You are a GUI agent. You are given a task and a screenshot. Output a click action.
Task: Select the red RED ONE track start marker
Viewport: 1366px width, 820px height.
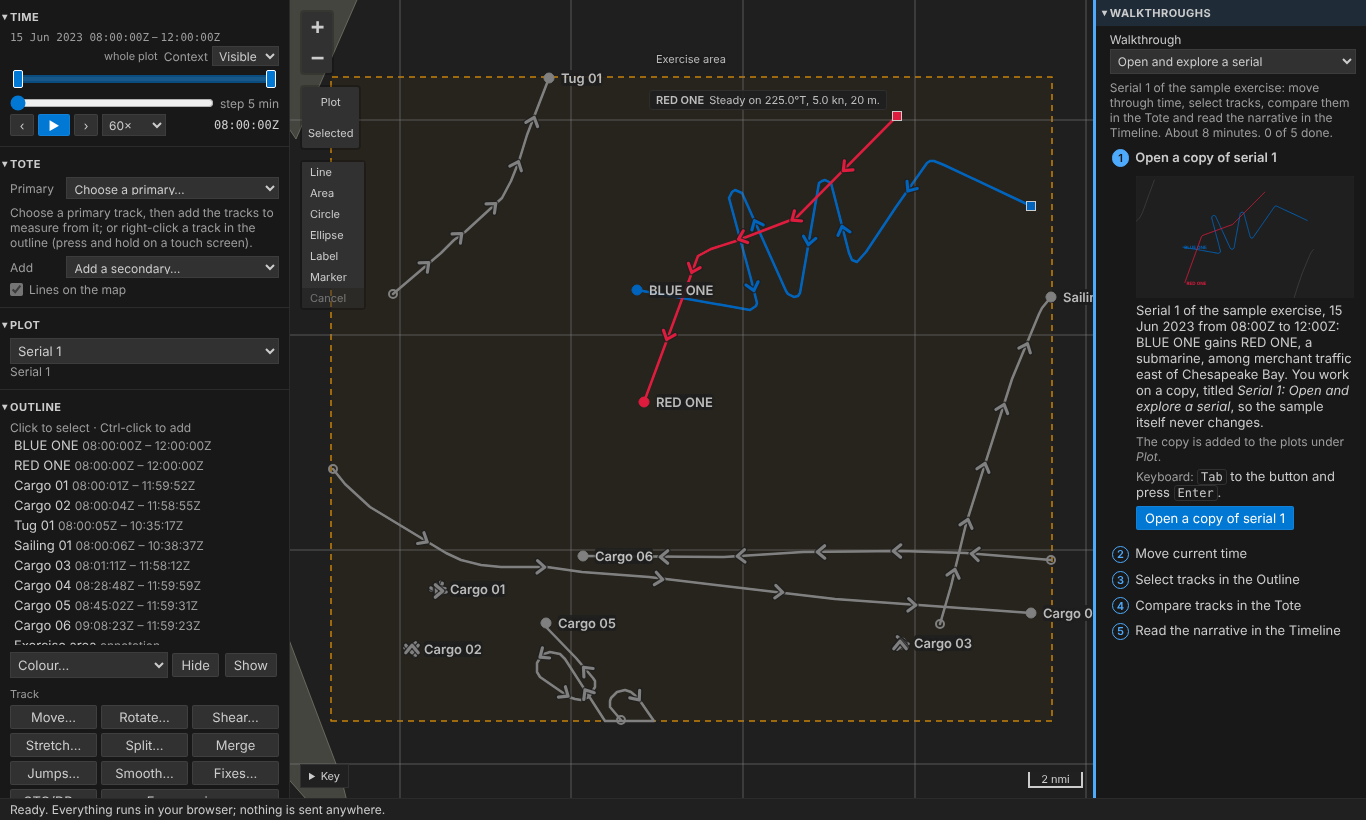[897, 116]
